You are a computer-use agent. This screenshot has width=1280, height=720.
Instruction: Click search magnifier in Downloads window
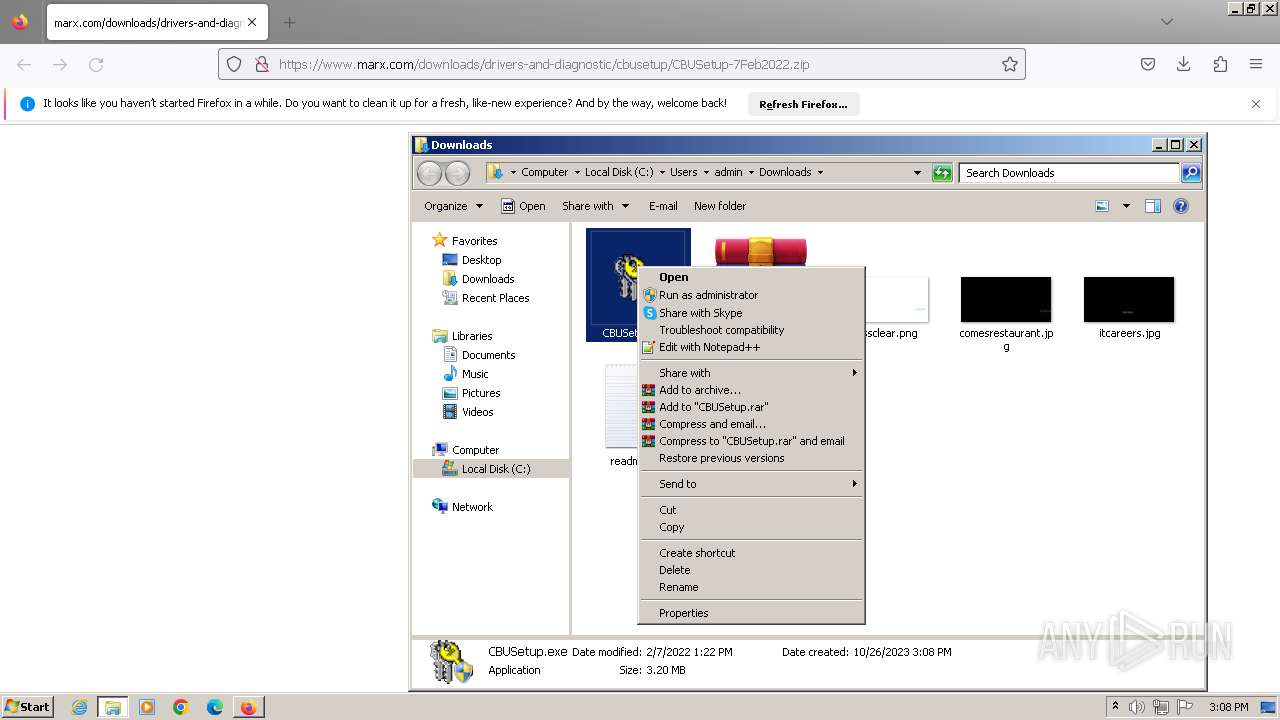(x=1190, y=173)
